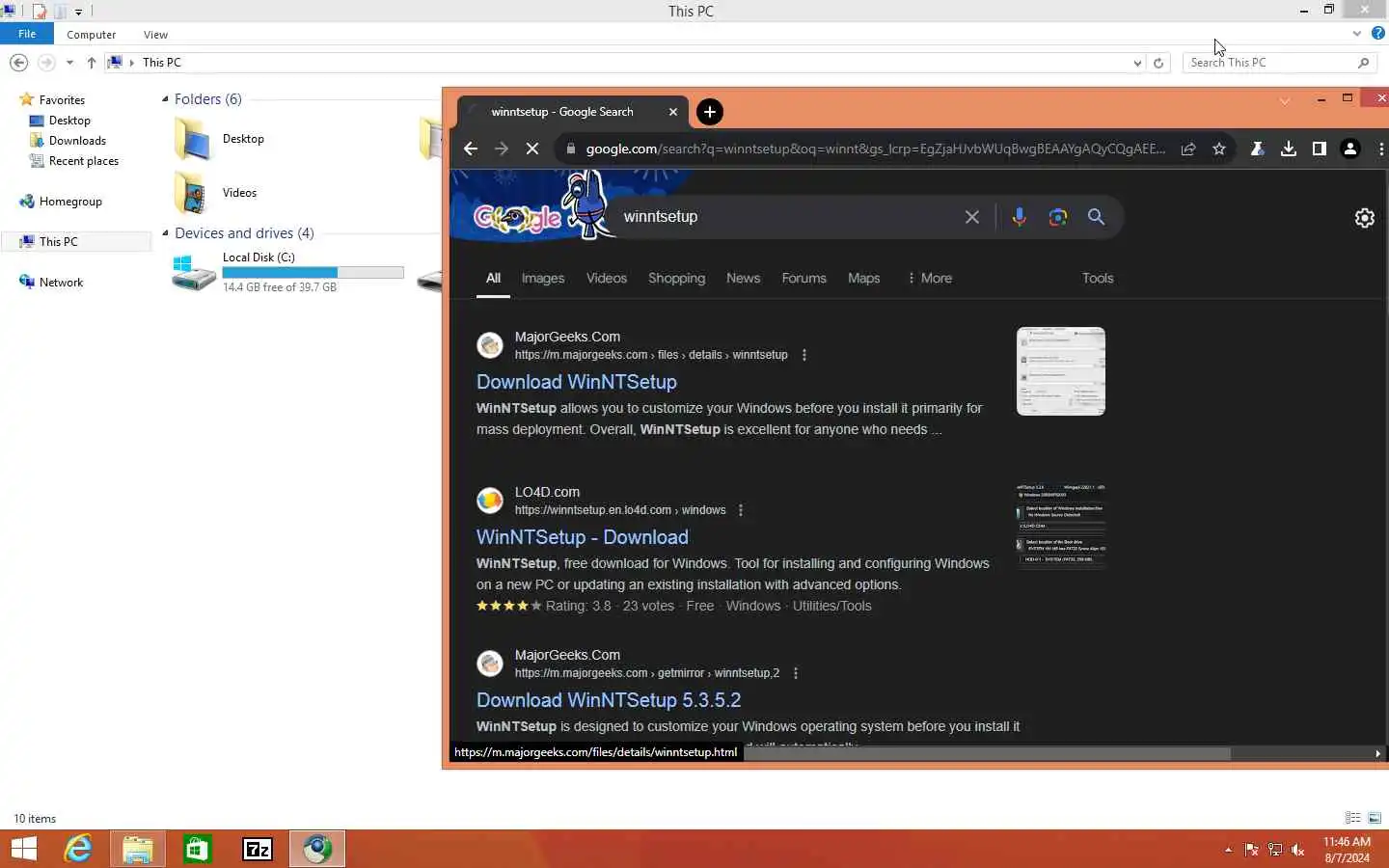Open a new browser tab with the plus button

click(x=709, y=112)
